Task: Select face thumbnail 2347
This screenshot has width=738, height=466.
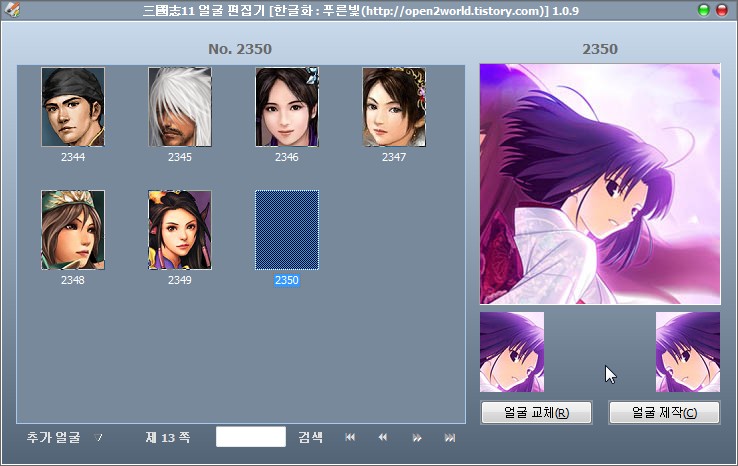Action: tap(394, 107)
